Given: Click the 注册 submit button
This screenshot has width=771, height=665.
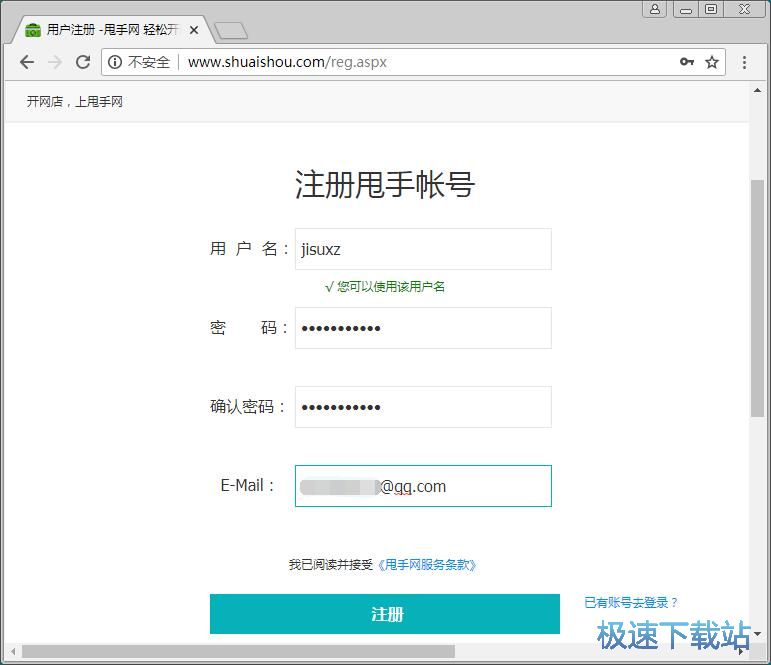Looking at the screenshot, I should point(385,614).
